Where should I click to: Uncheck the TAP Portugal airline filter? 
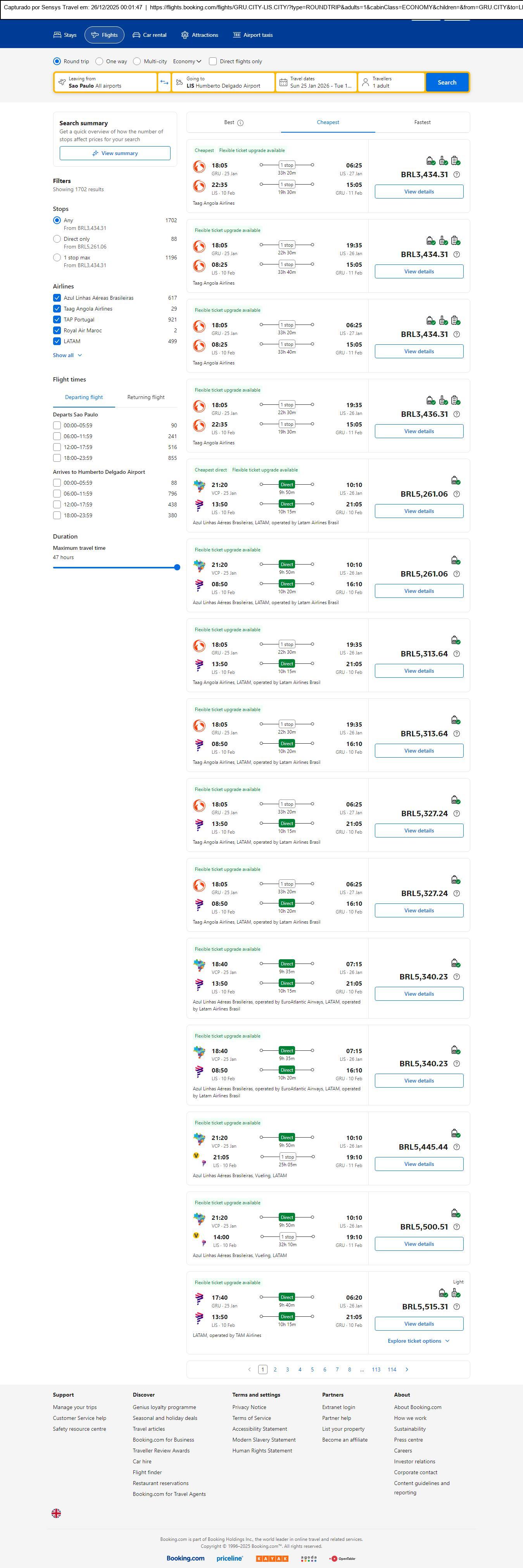[57, 319]
